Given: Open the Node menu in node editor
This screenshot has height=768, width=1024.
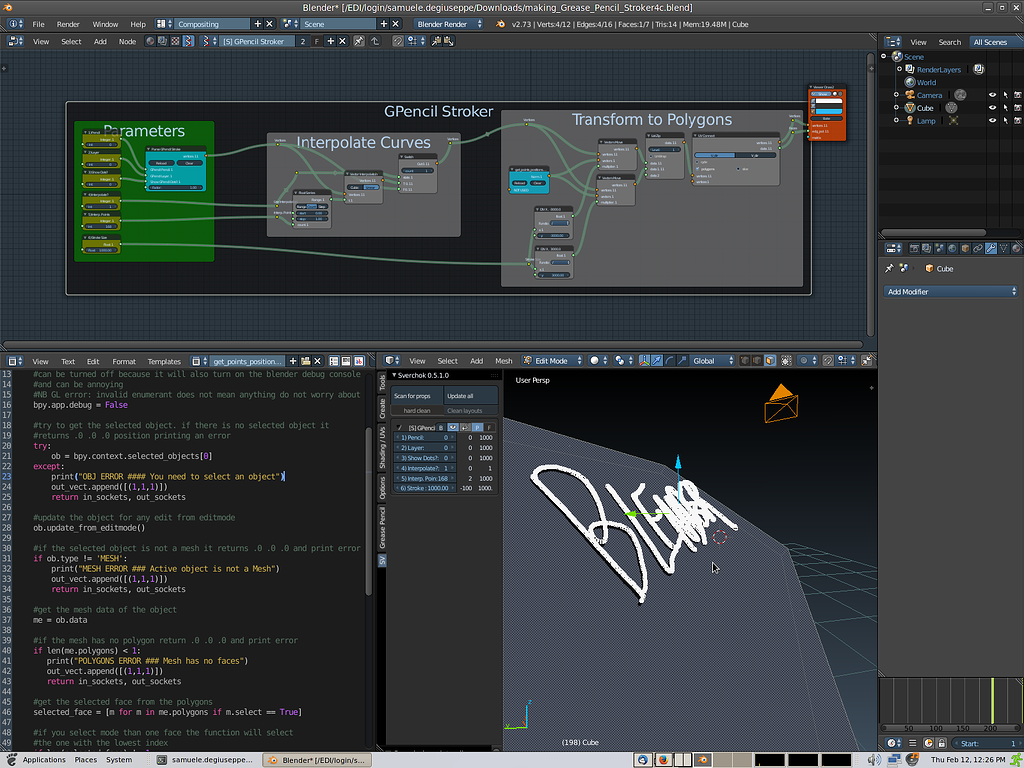Looking at the screenshot, I should pyautogui.click(x=127, y=41).
